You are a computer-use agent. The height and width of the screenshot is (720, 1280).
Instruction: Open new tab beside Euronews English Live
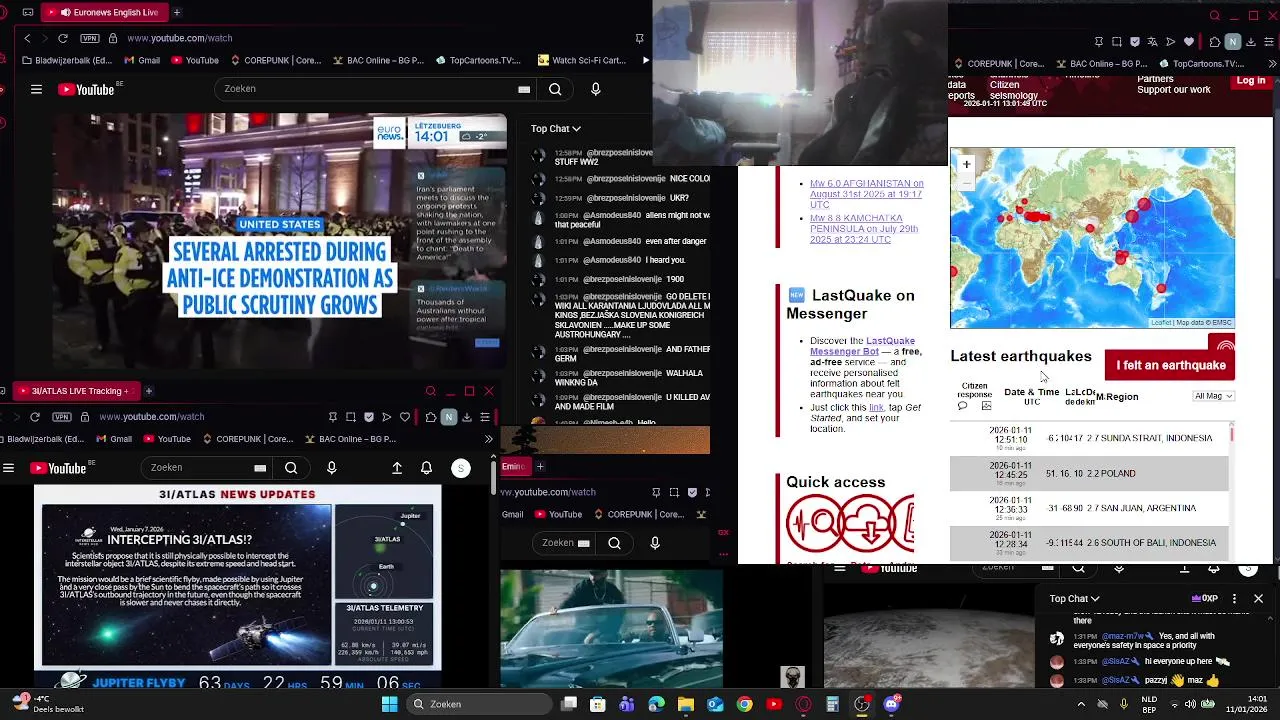pos(177,12)
